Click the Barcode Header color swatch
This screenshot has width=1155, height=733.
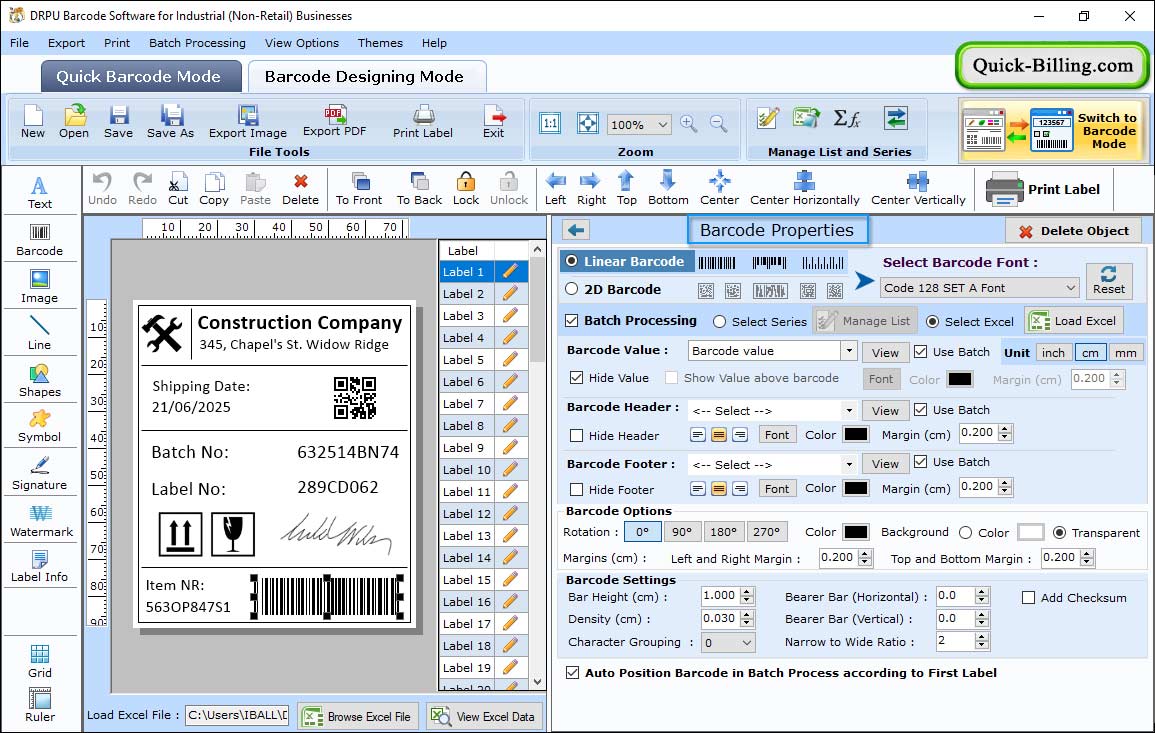[x=856, y=435]
